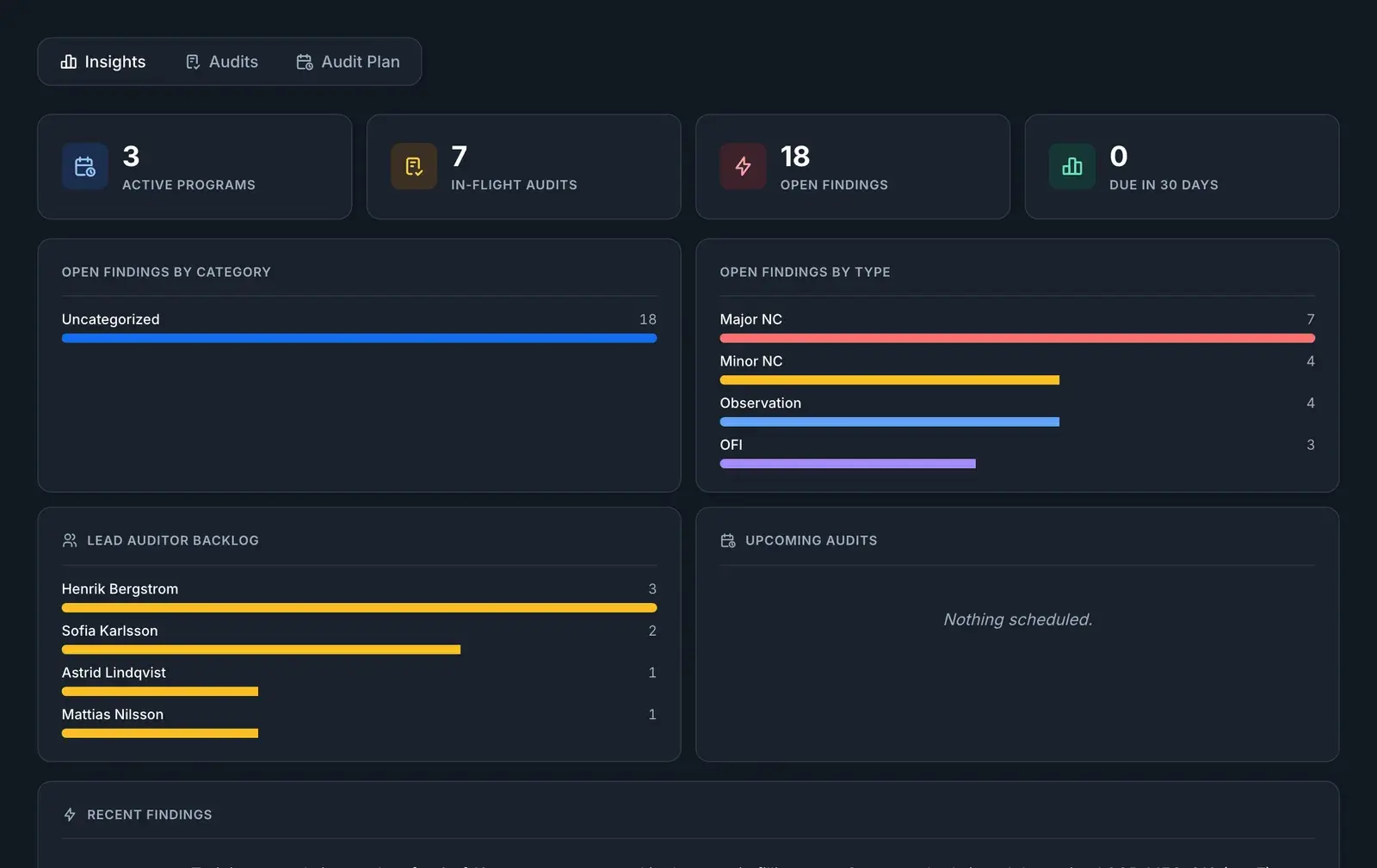Click the Uncategorized count 18
This screenshot has width=1377, height=868.
(x=648, y=319)
